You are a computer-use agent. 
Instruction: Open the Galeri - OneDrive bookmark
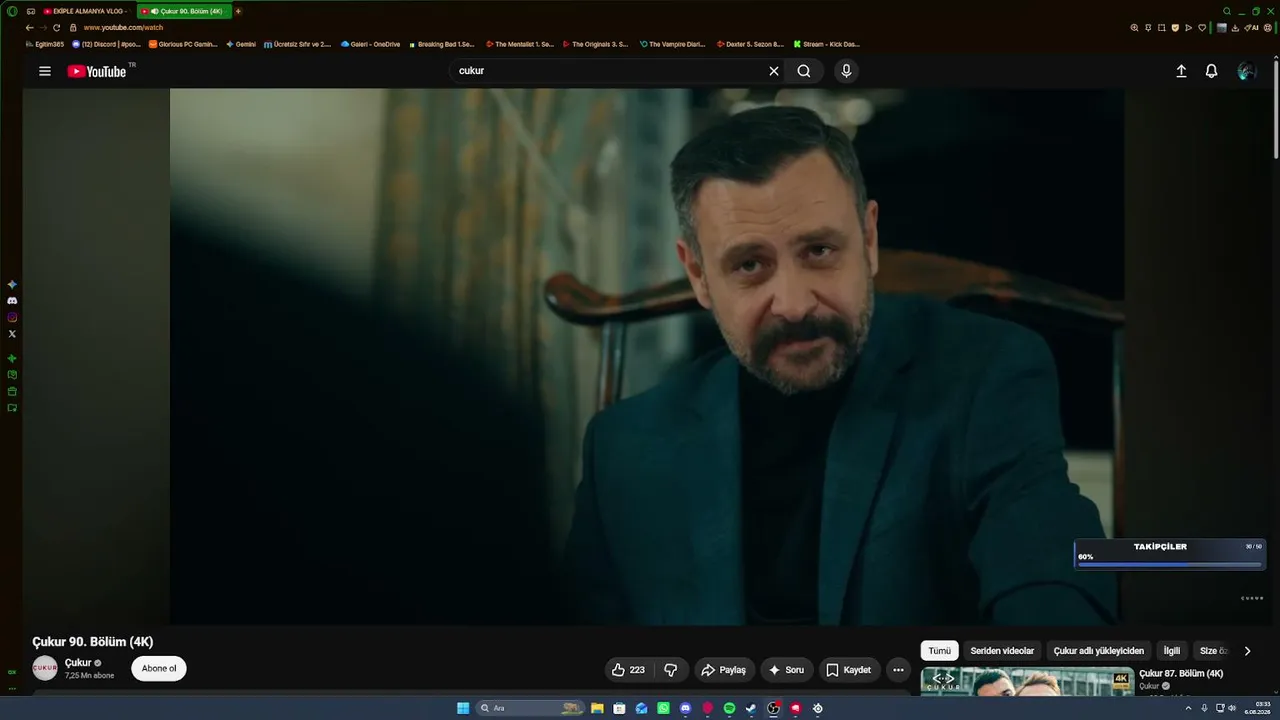click(370, 44)
